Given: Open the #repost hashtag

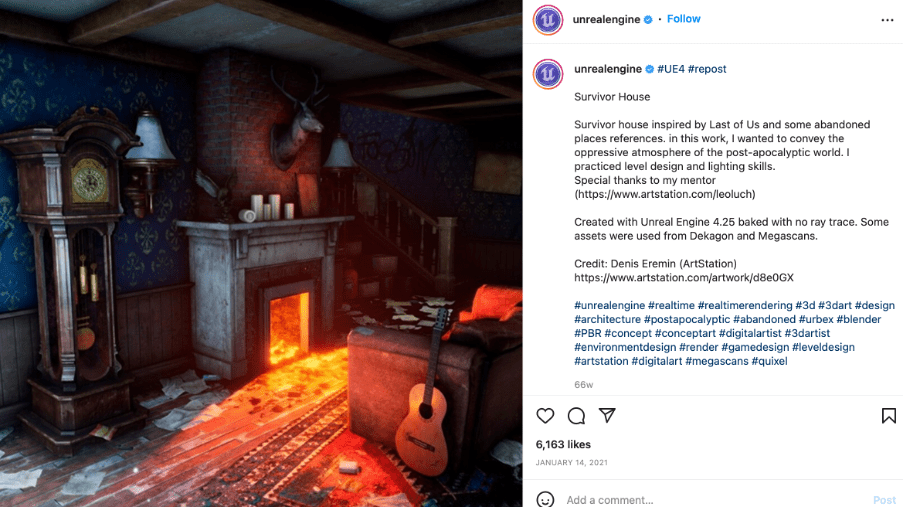Looking at the screenshot, I should click(707, 69).
